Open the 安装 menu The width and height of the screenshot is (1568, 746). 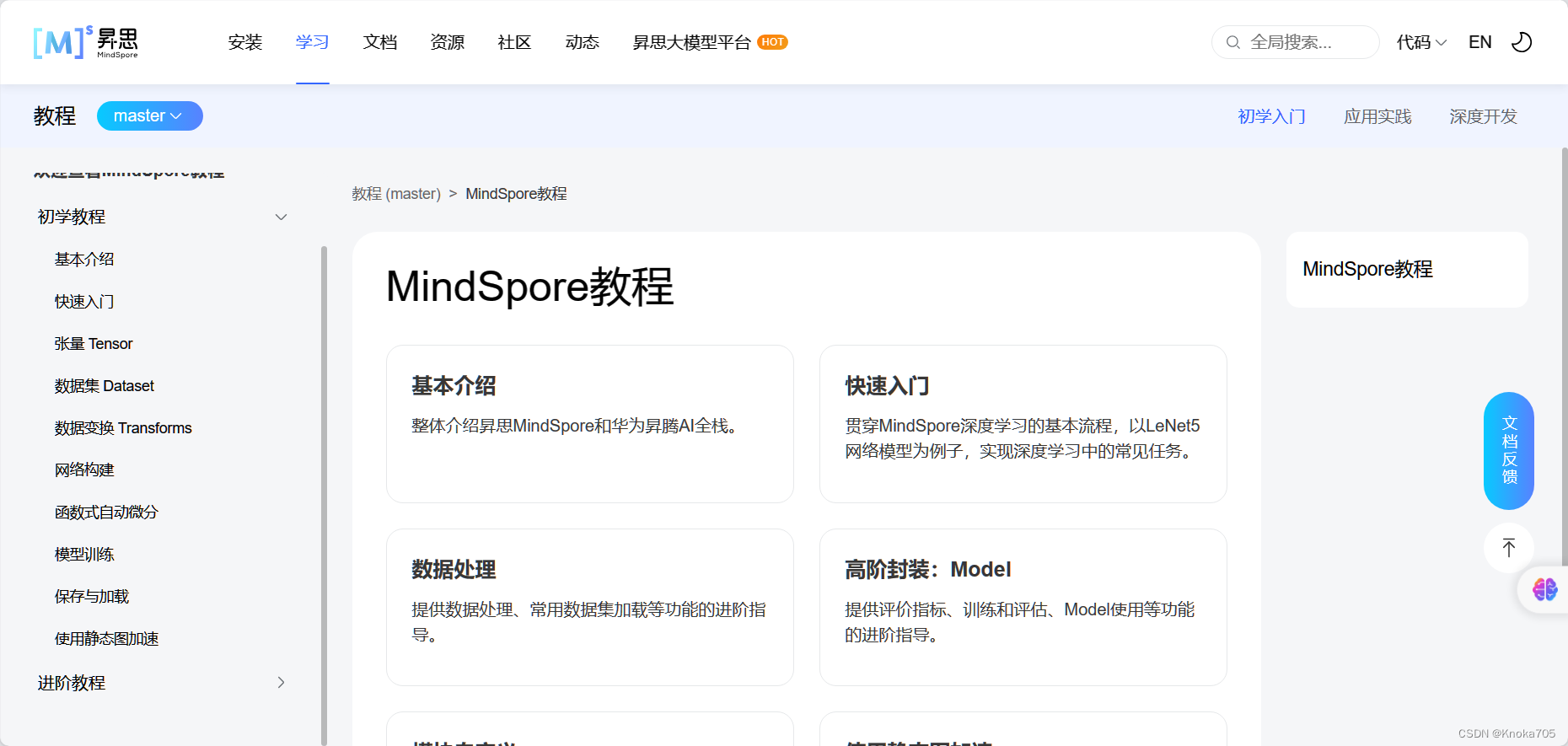tap(245, 42)
